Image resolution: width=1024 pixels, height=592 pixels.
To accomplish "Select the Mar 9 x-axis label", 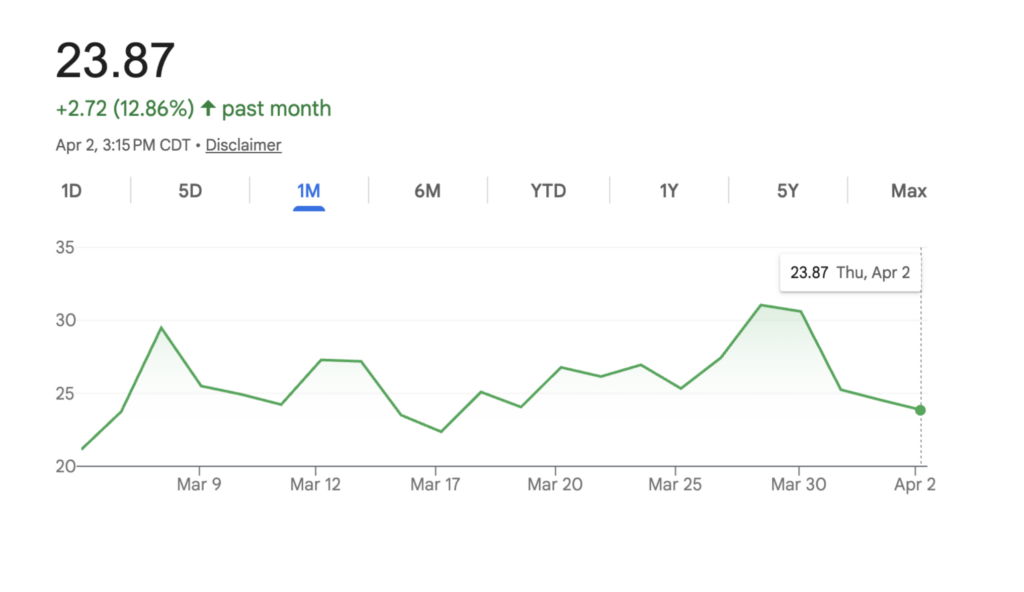I will click(x=199, y=485).
